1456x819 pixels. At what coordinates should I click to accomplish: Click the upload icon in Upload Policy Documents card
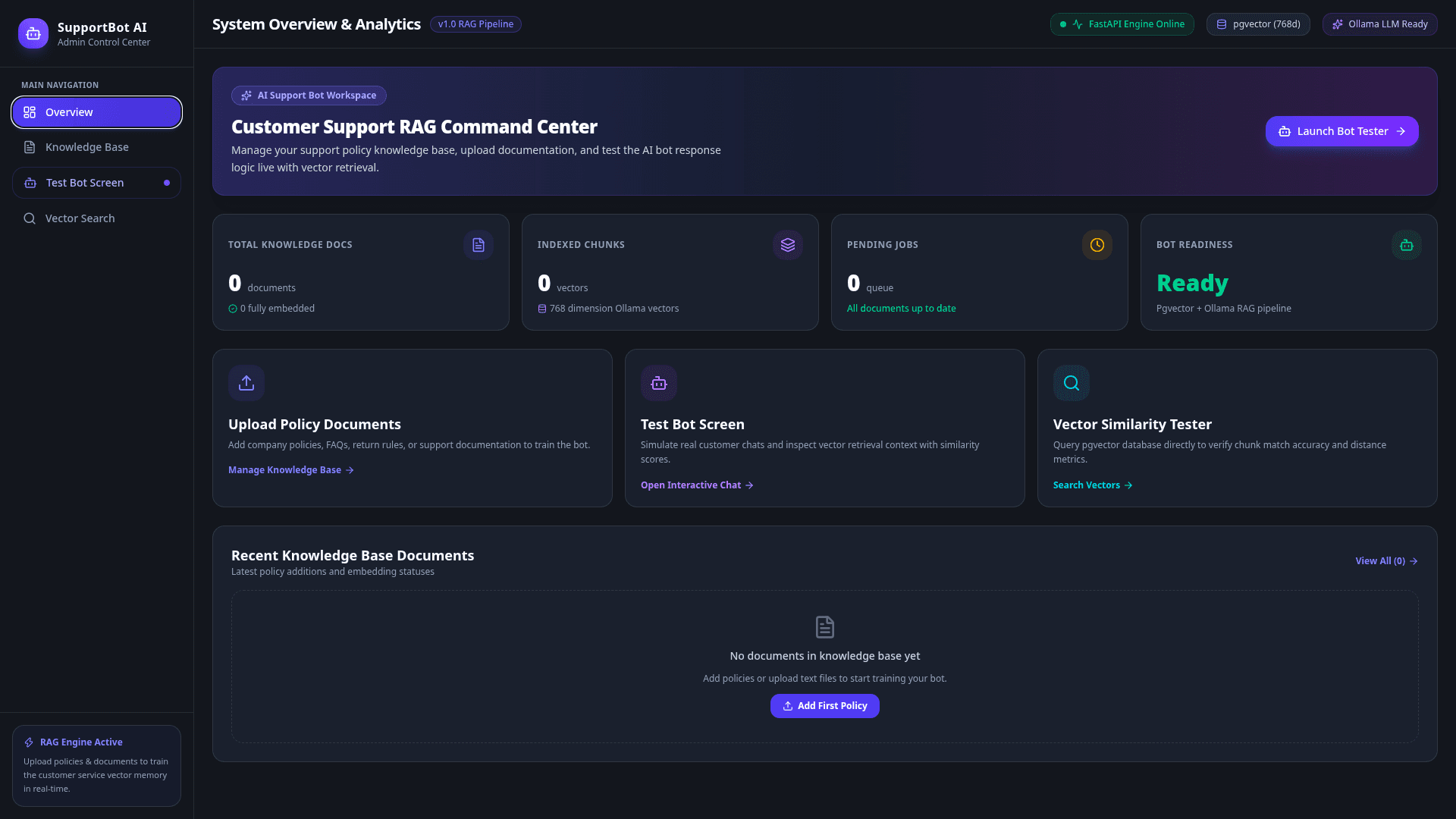pyautogui.click(x=246, y=383)
